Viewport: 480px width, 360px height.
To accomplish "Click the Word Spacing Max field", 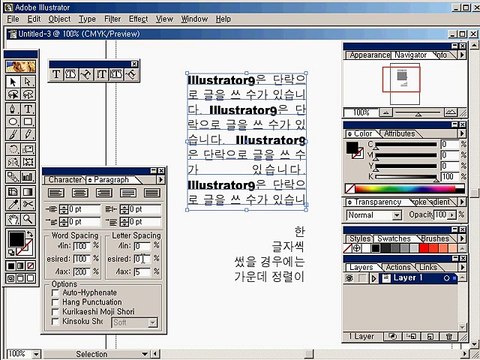I will coord(82,272).
